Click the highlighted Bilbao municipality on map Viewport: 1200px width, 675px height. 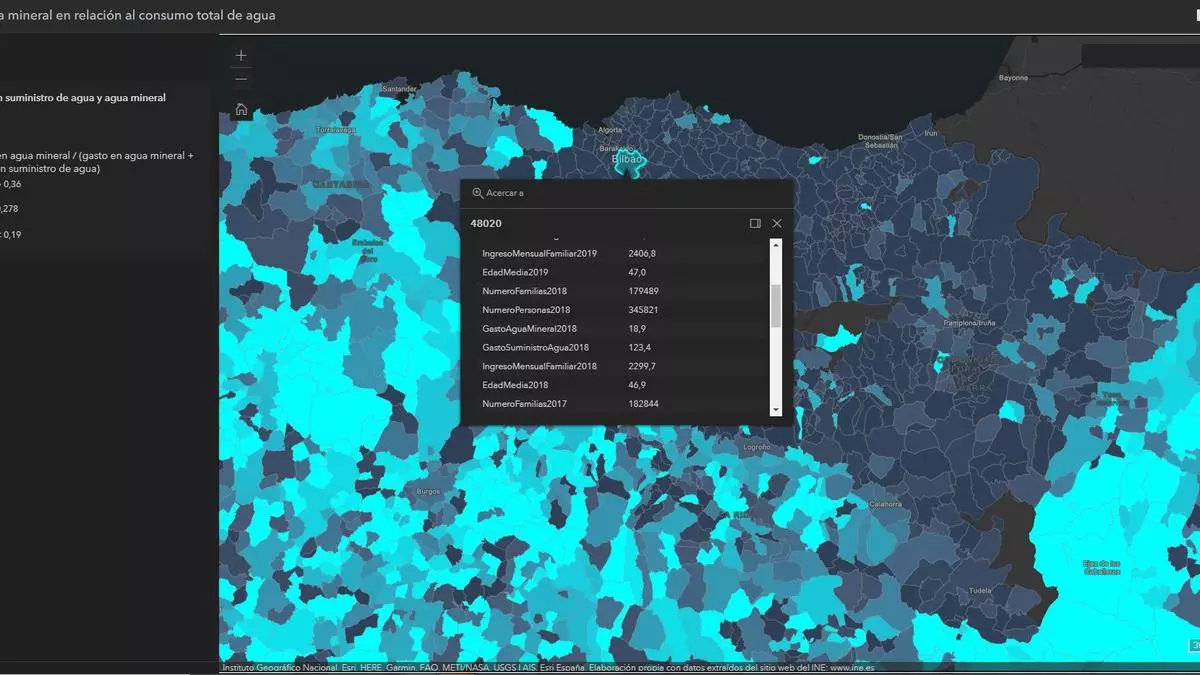(x=629, y=160)
